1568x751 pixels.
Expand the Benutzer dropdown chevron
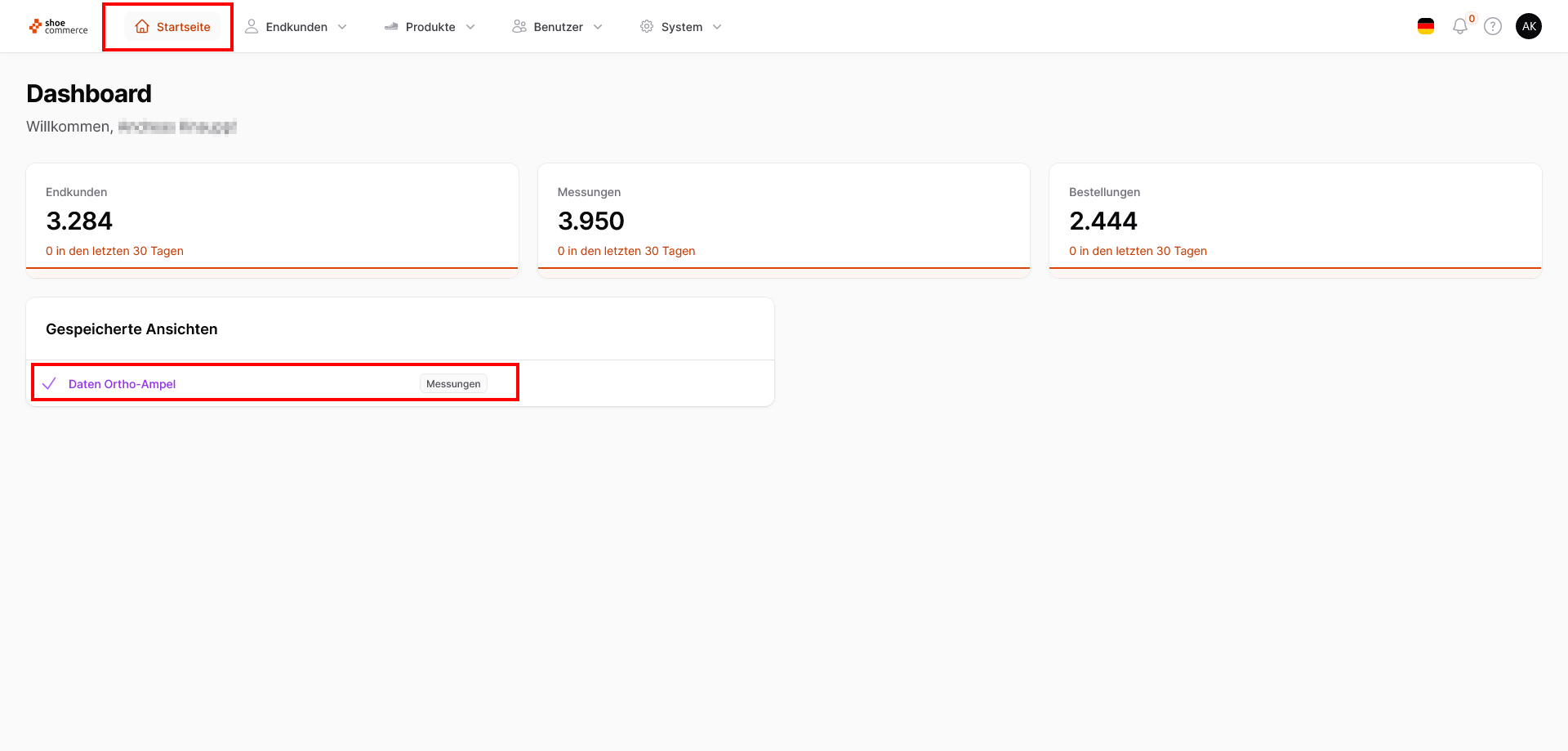pos(598,27)
